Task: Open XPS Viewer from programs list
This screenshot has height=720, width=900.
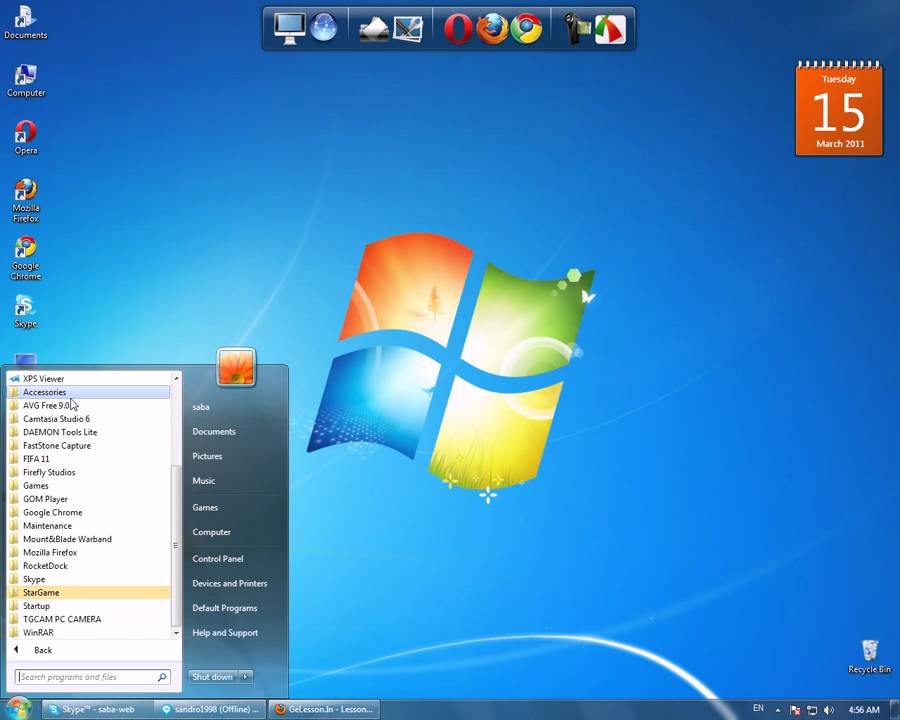Action: pyautogui.click(x=89, y=379)
